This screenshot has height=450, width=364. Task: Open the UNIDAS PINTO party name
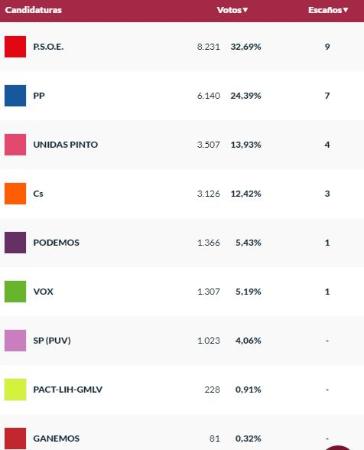tap(66, 145)
